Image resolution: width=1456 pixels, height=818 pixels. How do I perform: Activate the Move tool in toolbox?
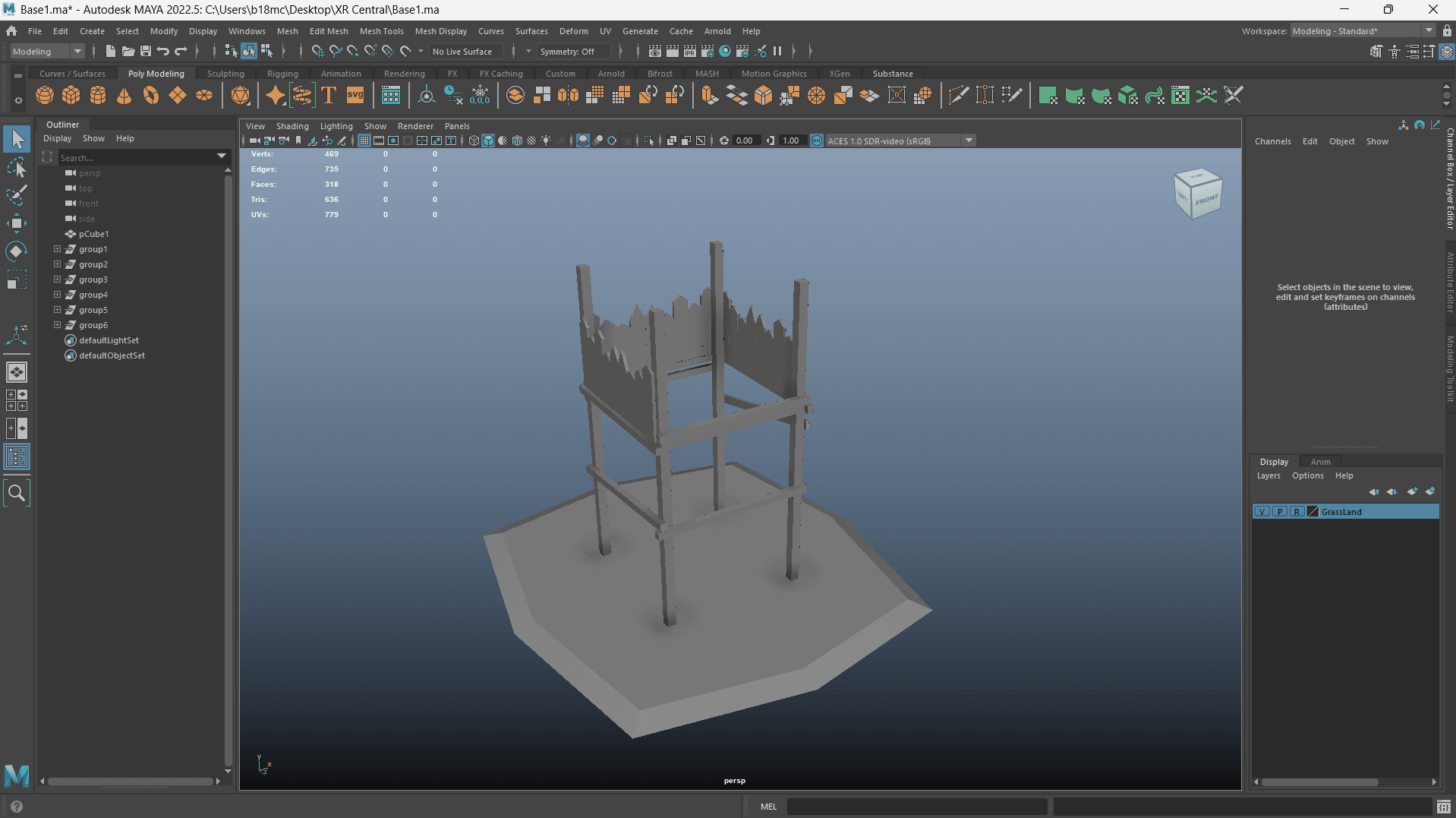click(x=17, y=223)
